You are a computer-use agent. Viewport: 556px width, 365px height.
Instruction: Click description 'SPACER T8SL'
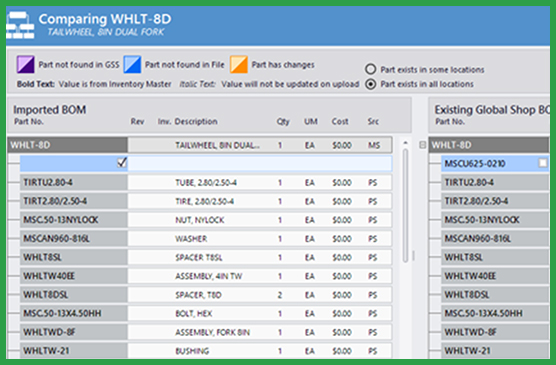[x=199, y=258]
